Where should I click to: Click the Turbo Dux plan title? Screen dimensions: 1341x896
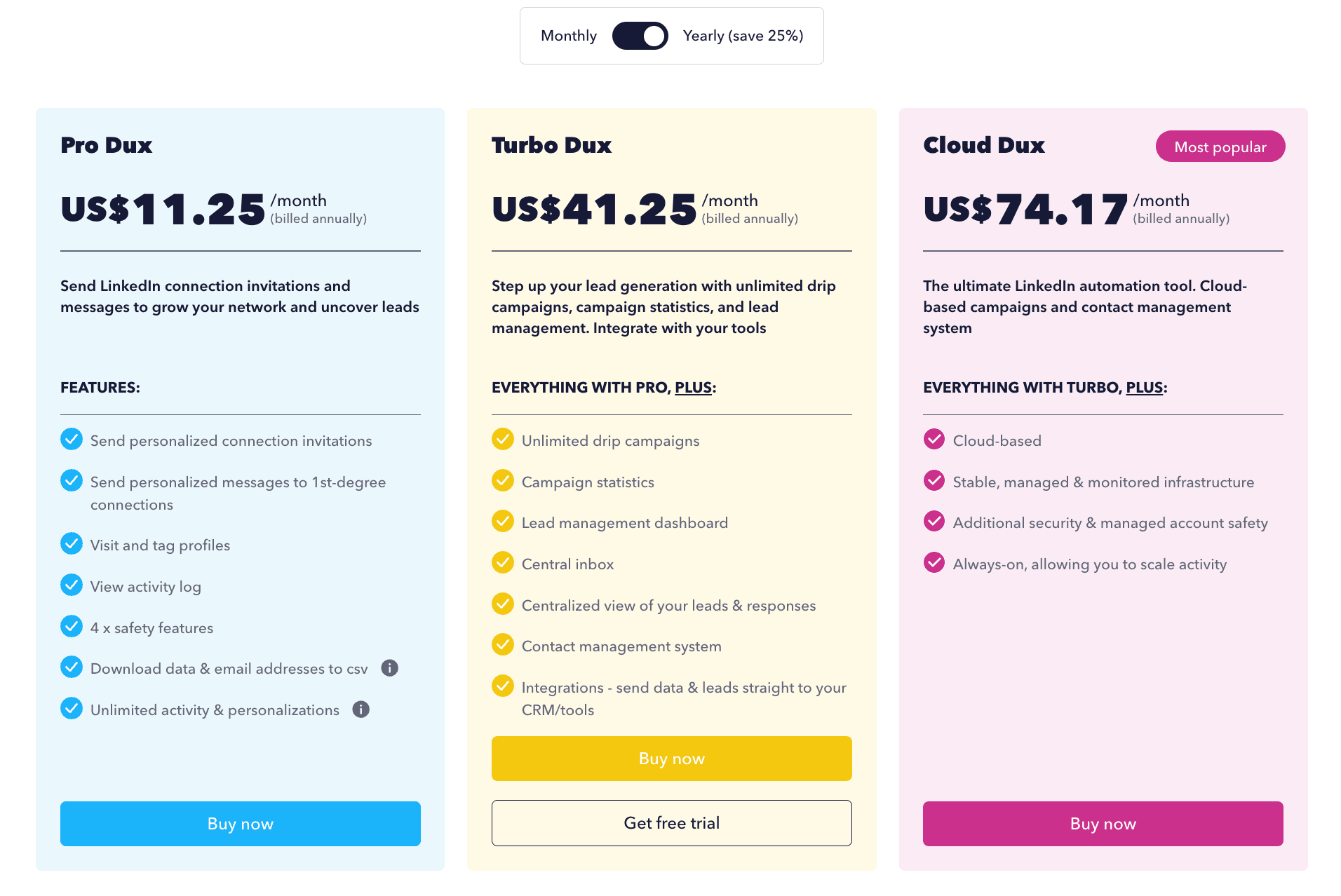point(551,145)
